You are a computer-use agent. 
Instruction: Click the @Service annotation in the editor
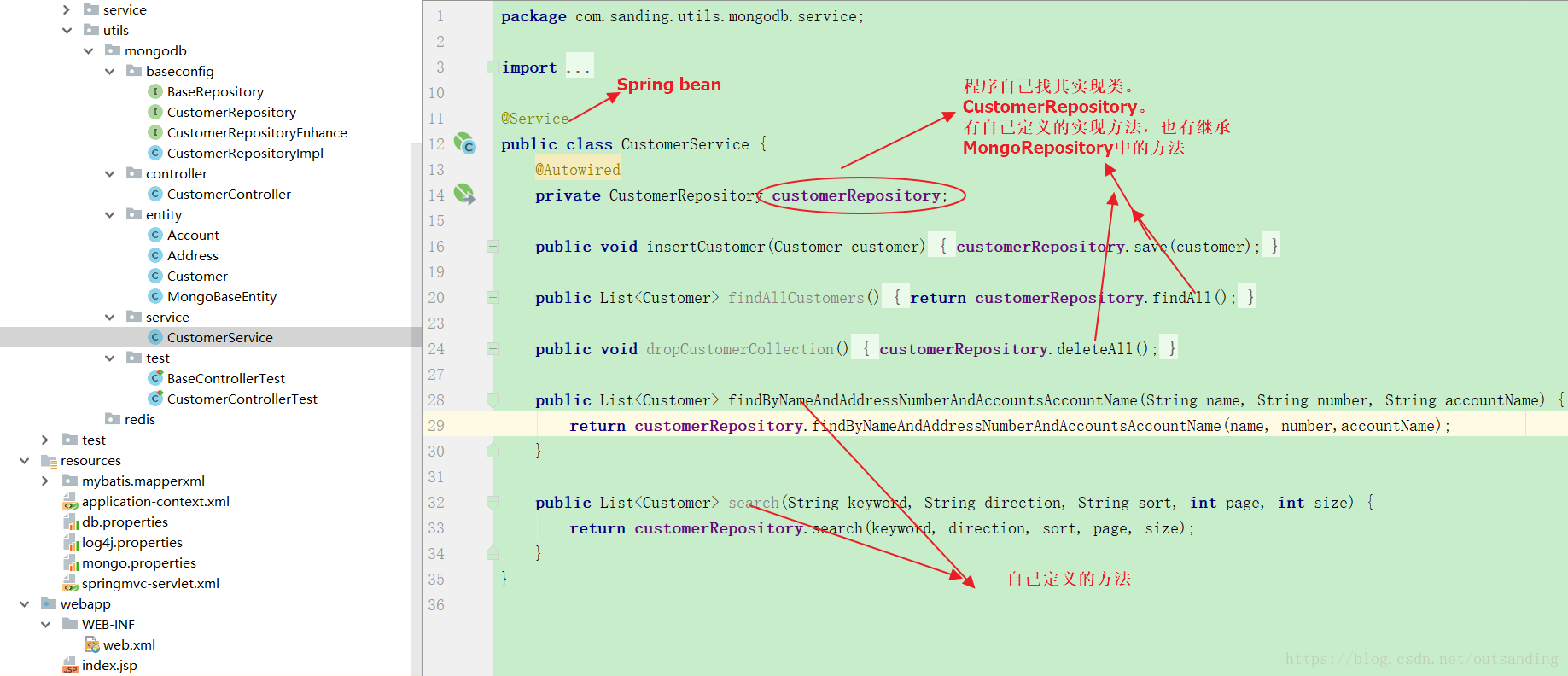[x=534, y=119]
